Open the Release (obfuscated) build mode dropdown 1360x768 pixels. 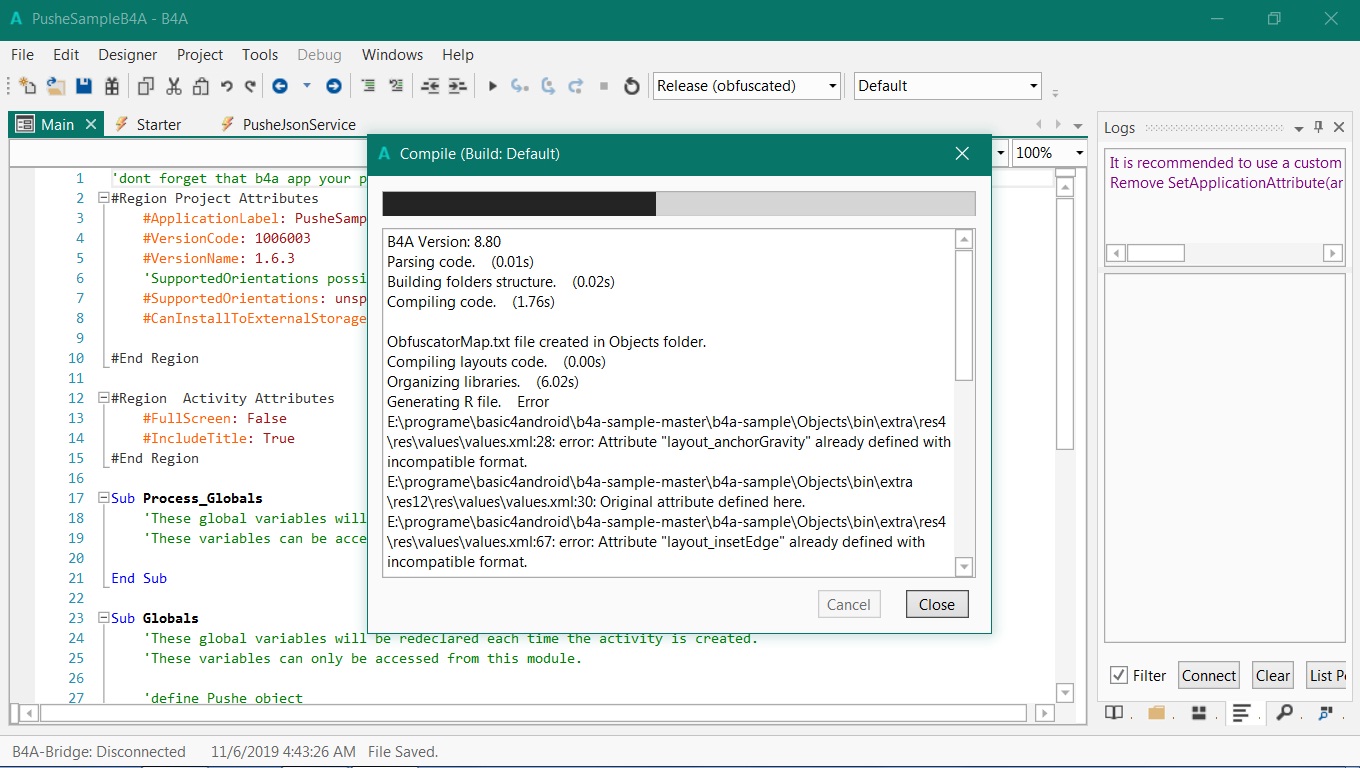tap(746, 86)
